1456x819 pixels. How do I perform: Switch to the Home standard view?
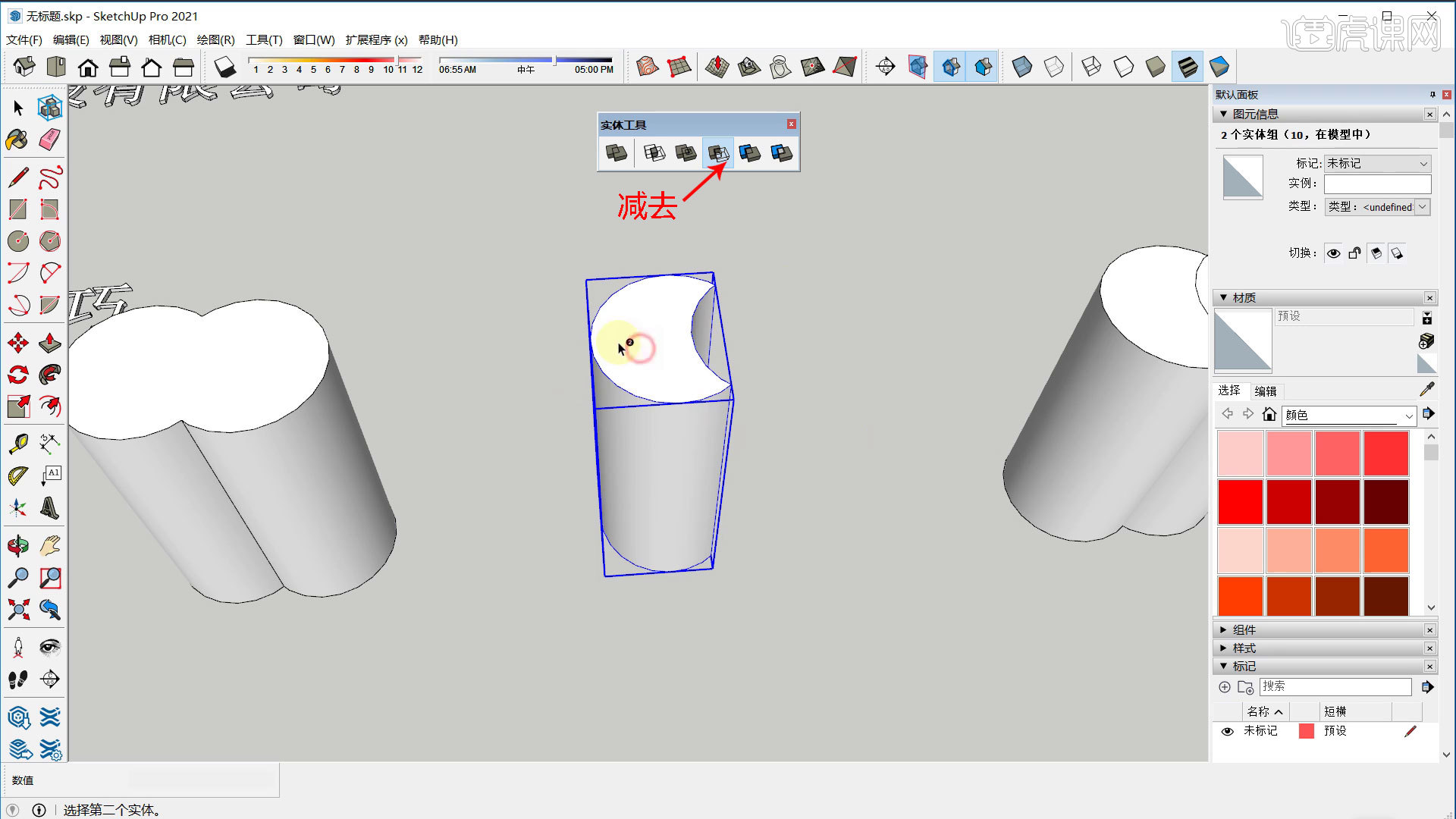point(88,67)
